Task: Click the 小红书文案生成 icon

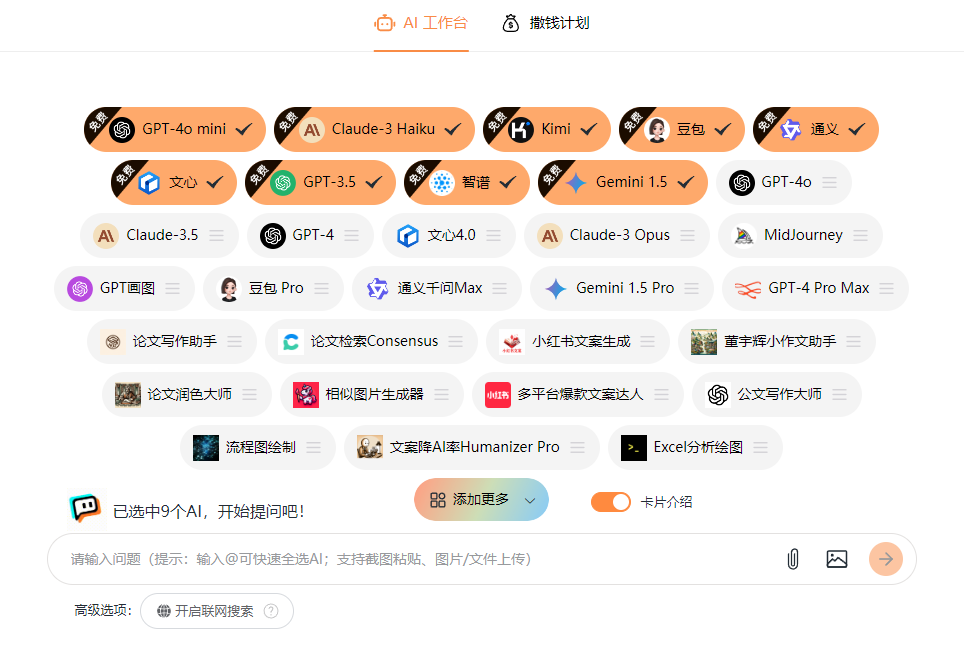Action: pos(512,341)
